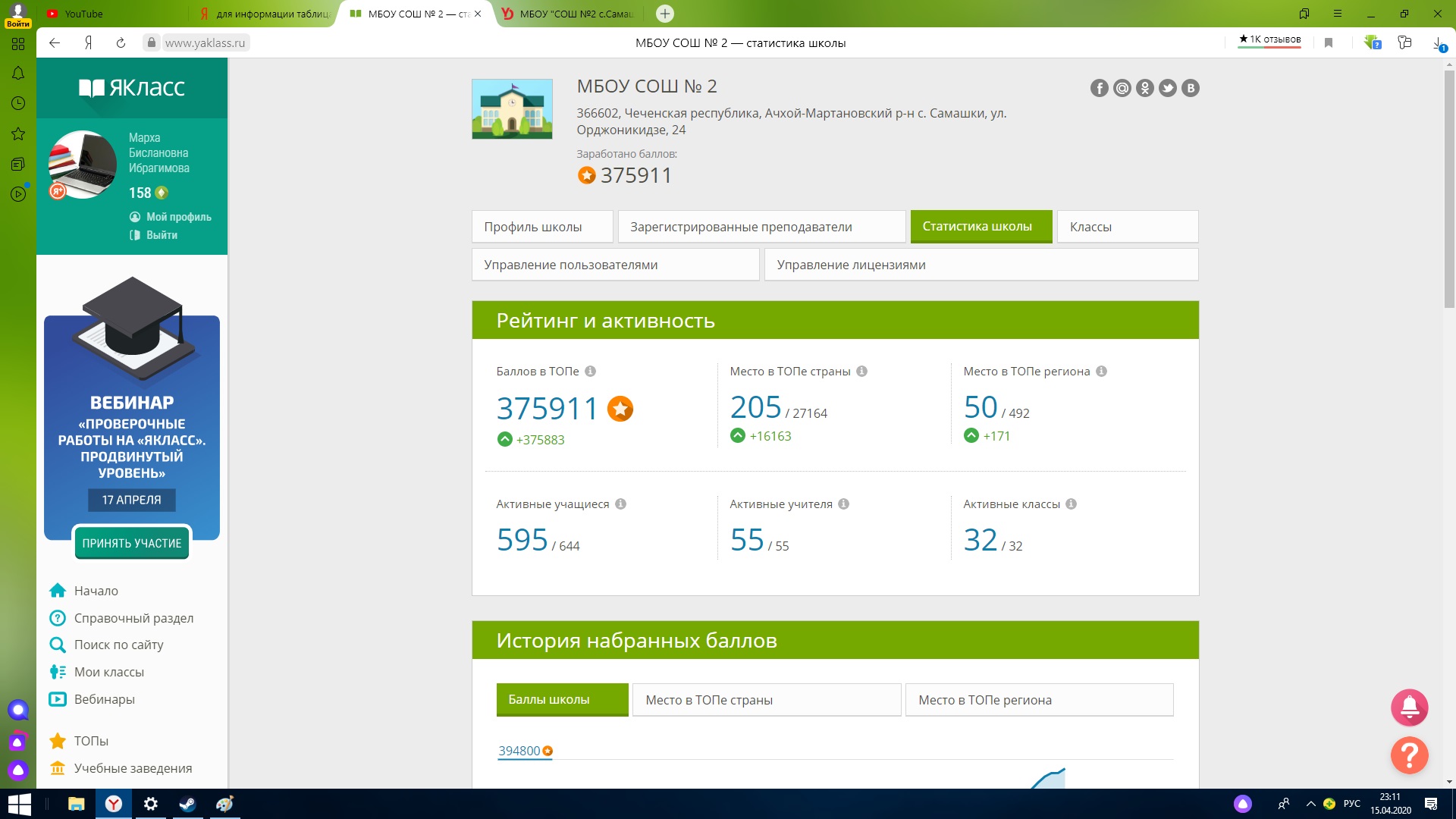Click the Odnoklassniki share icon
Image resolution: width=1456 pixels, height=819 pixels.
coord(1145,88)
